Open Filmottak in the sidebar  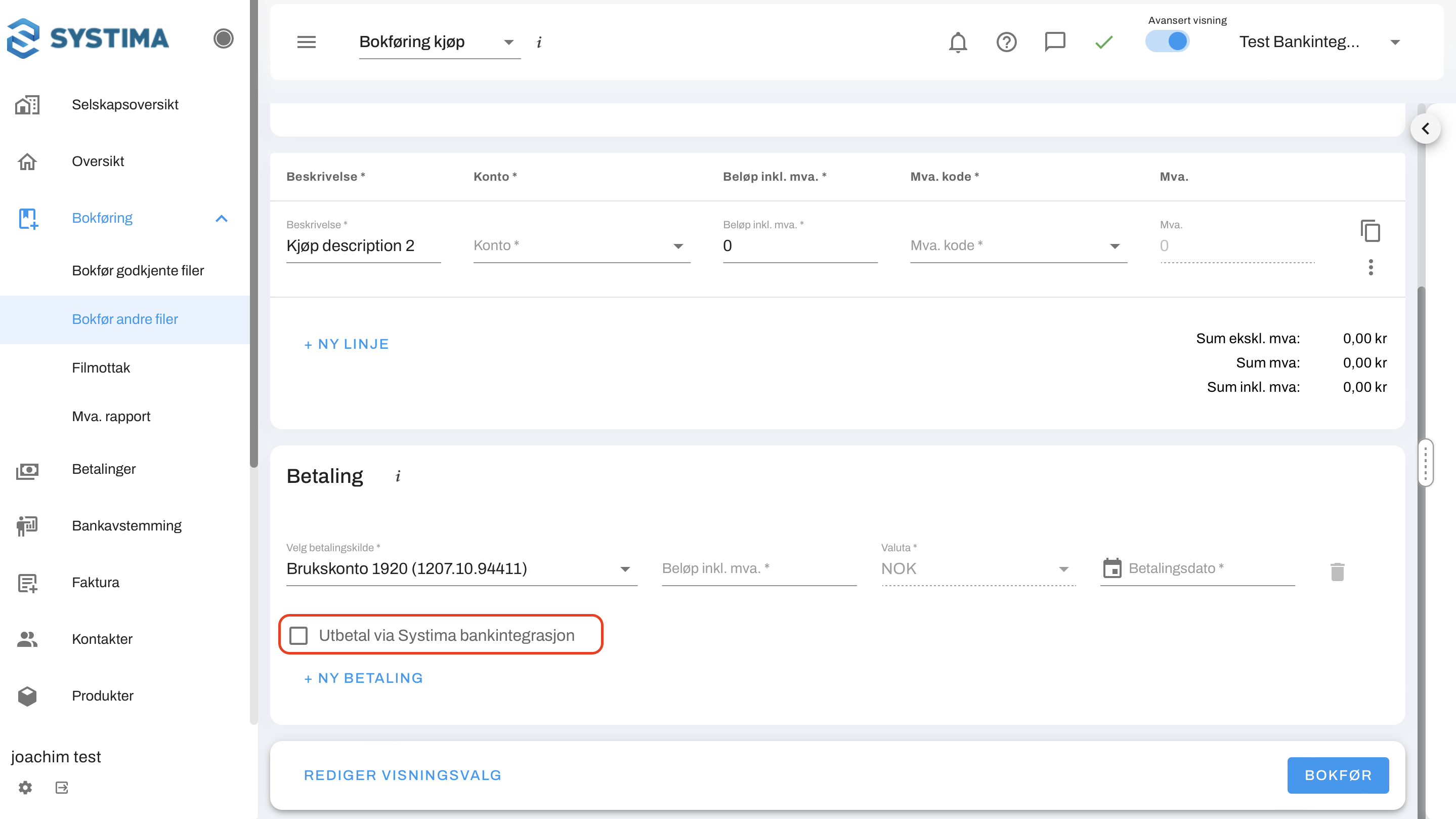[101, 367]
